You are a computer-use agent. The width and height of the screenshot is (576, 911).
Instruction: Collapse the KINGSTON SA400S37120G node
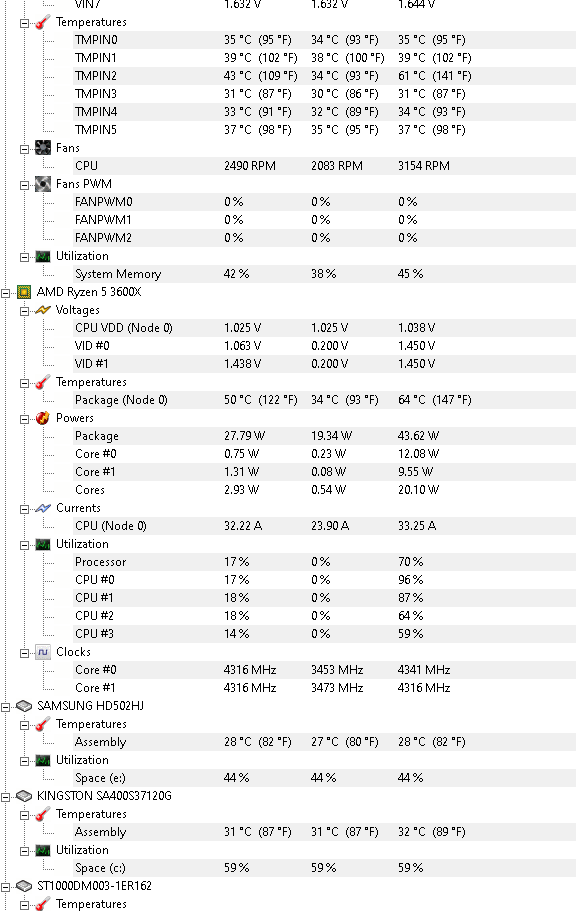tap(5, 797)
